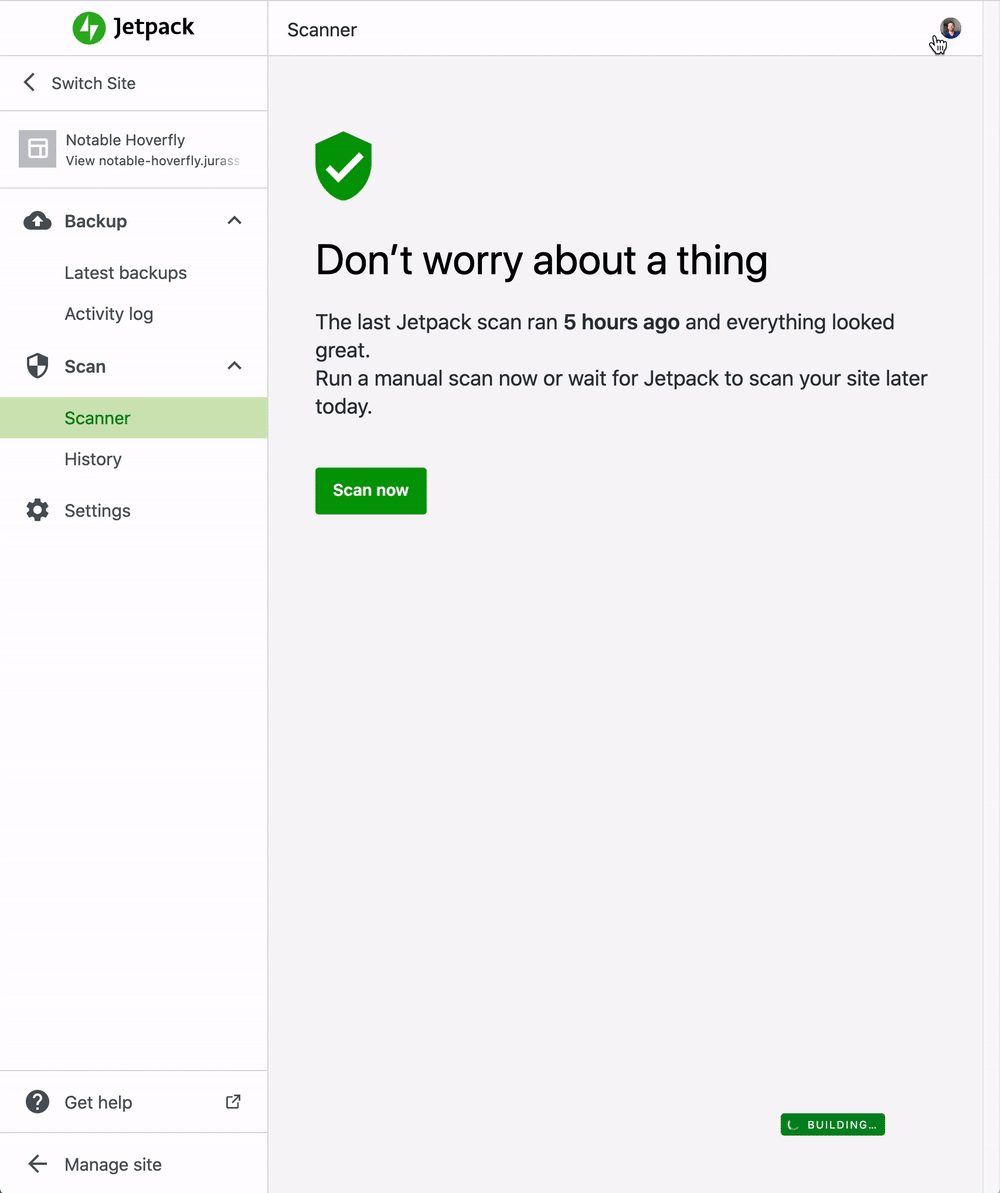Click the BUILDING spinner icon
Image resolution: width=1000 pixels, height=1193 pixels.
[x=793, y=1125]
